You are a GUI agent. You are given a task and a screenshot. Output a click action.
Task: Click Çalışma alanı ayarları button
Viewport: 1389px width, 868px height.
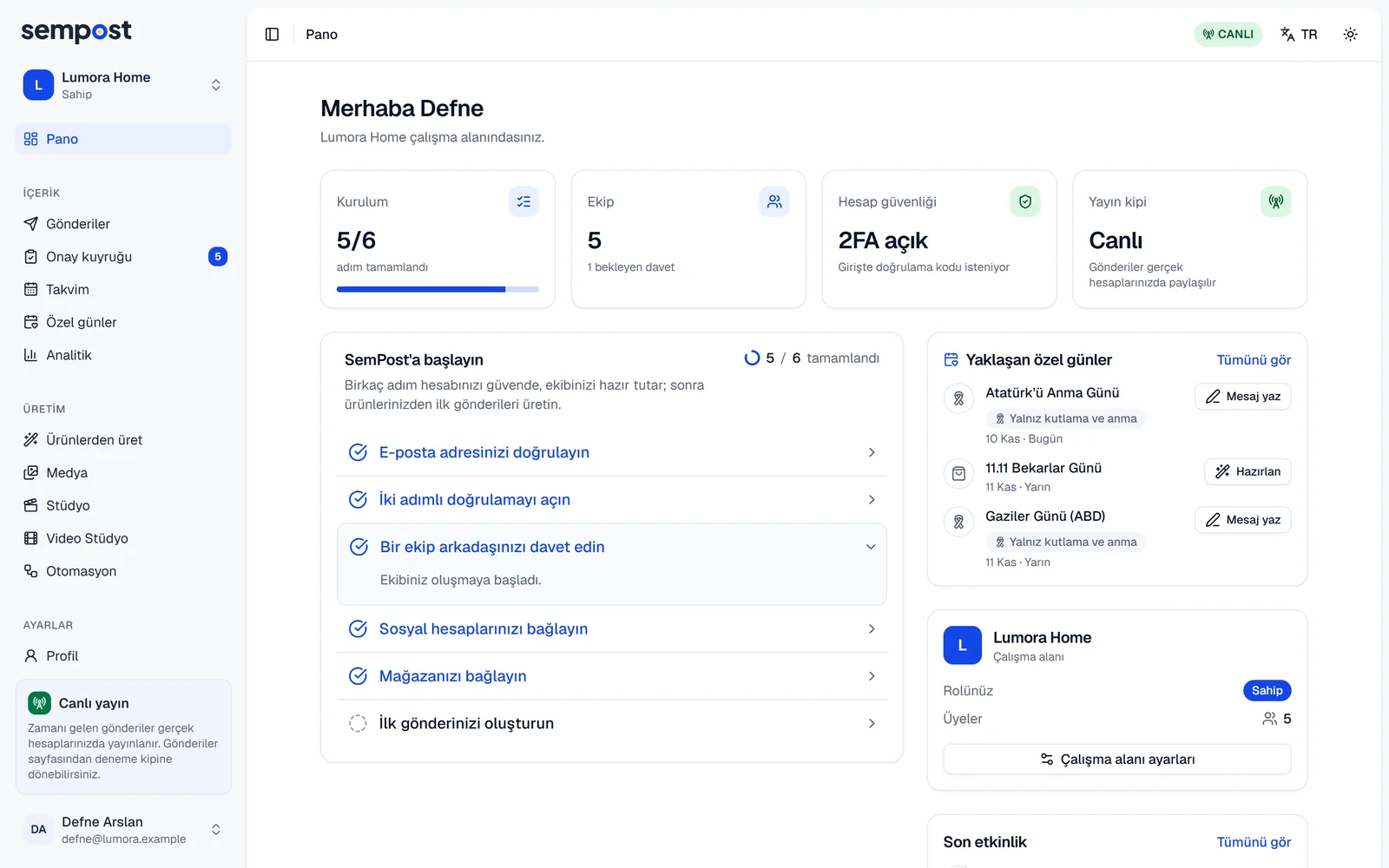point(1117,759)
